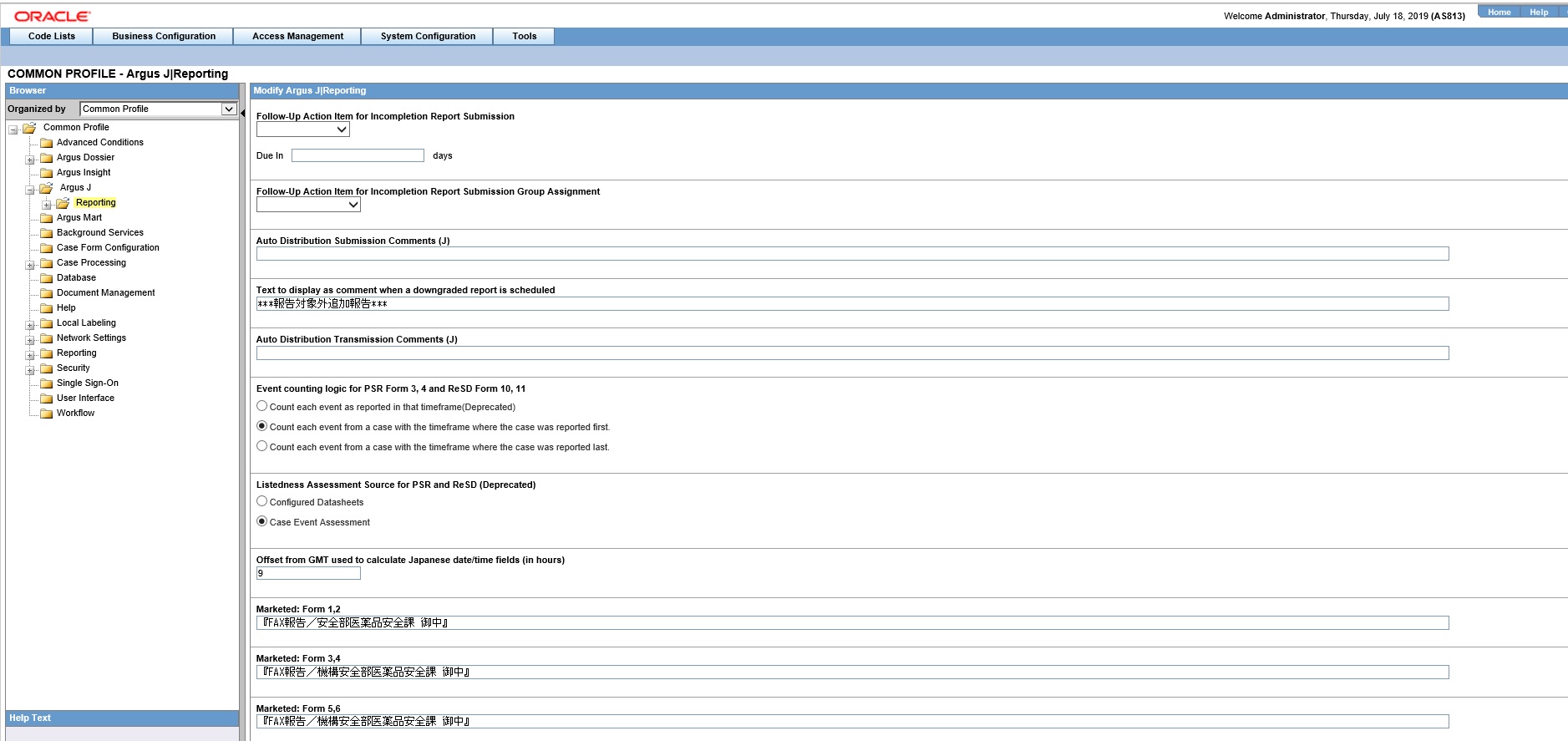Image resolution: width=1568 pixels, height=741 pixels.
Task: Click the Marketed: Form 5,6 text field
Action: tap(852, 722)
